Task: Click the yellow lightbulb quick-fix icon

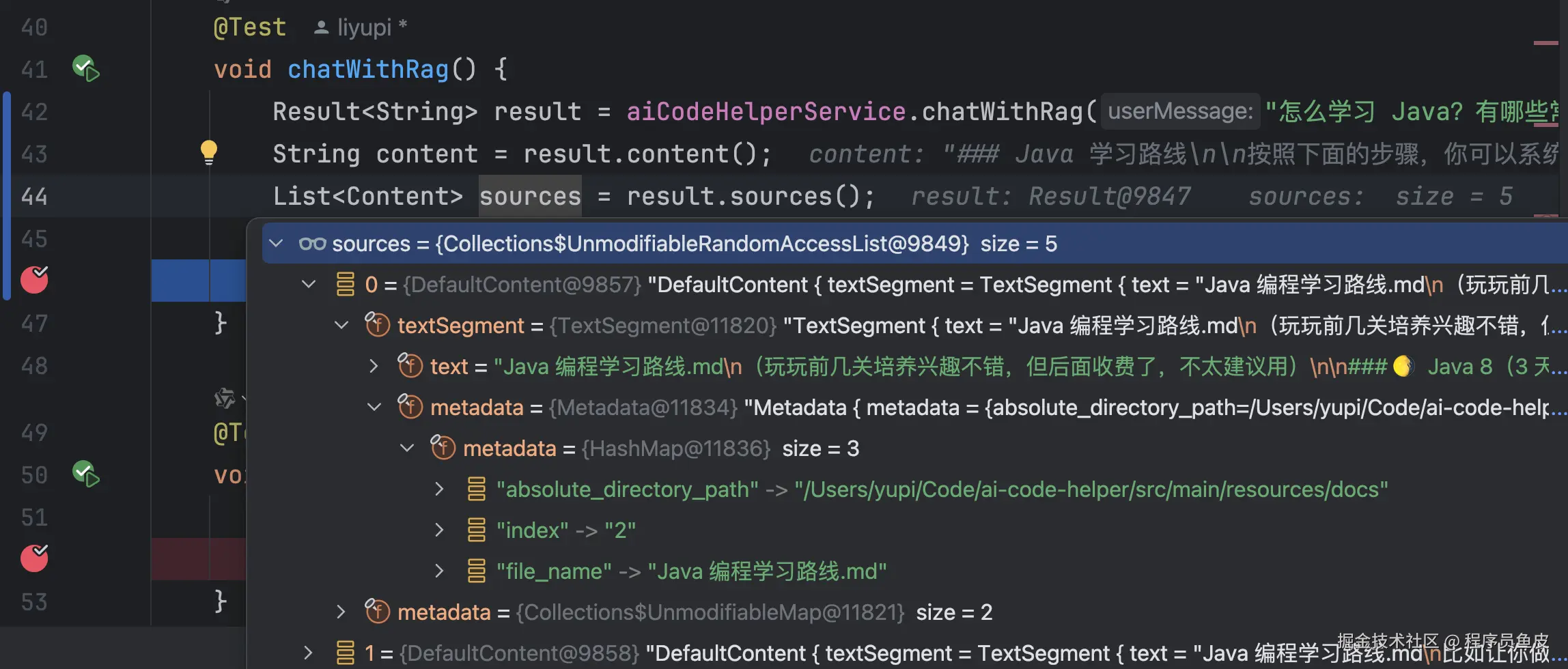Action: pos(208,152)
